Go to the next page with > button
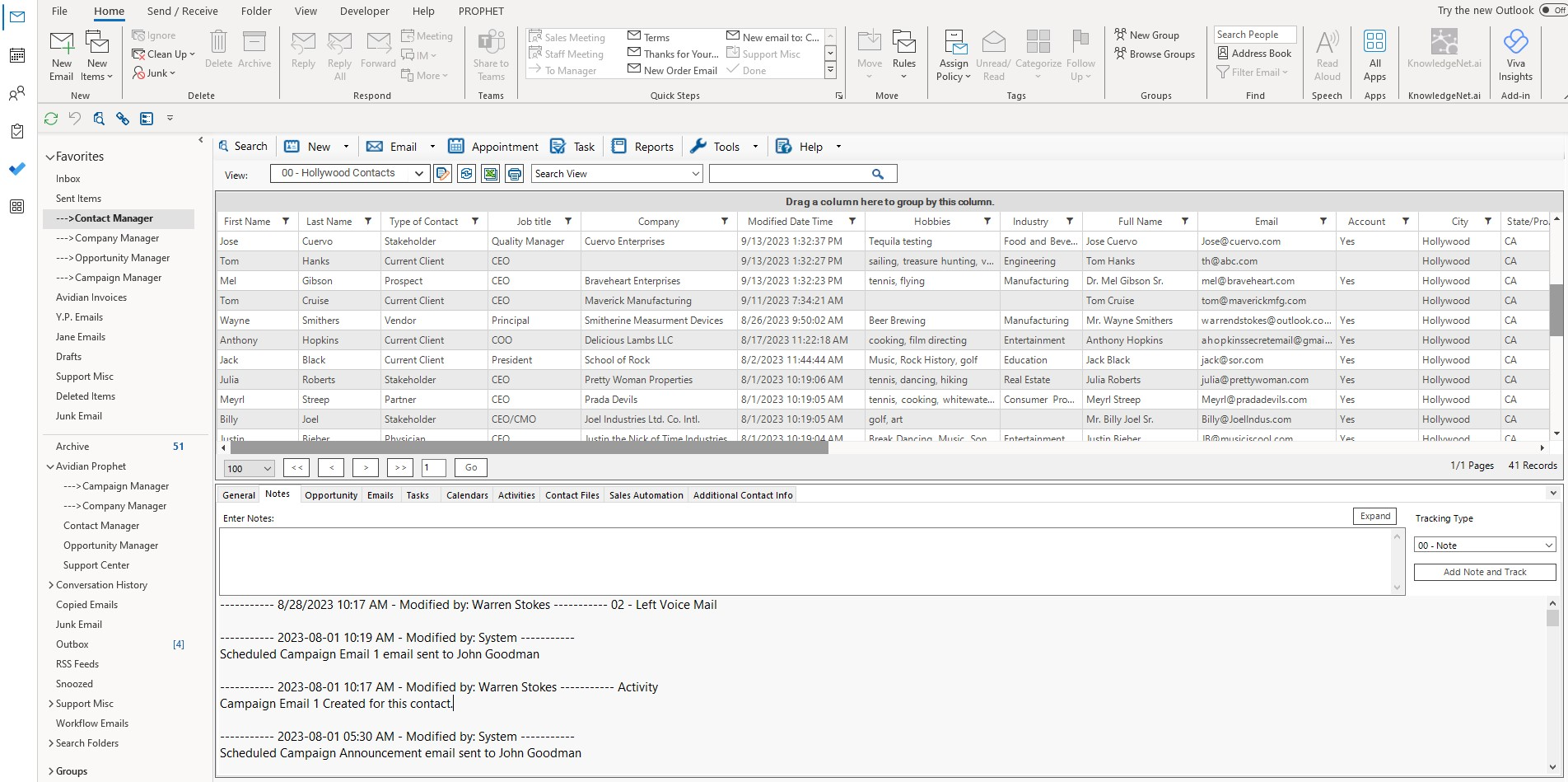The height and width of the screenshot is (782, 1568). (366, 467)
